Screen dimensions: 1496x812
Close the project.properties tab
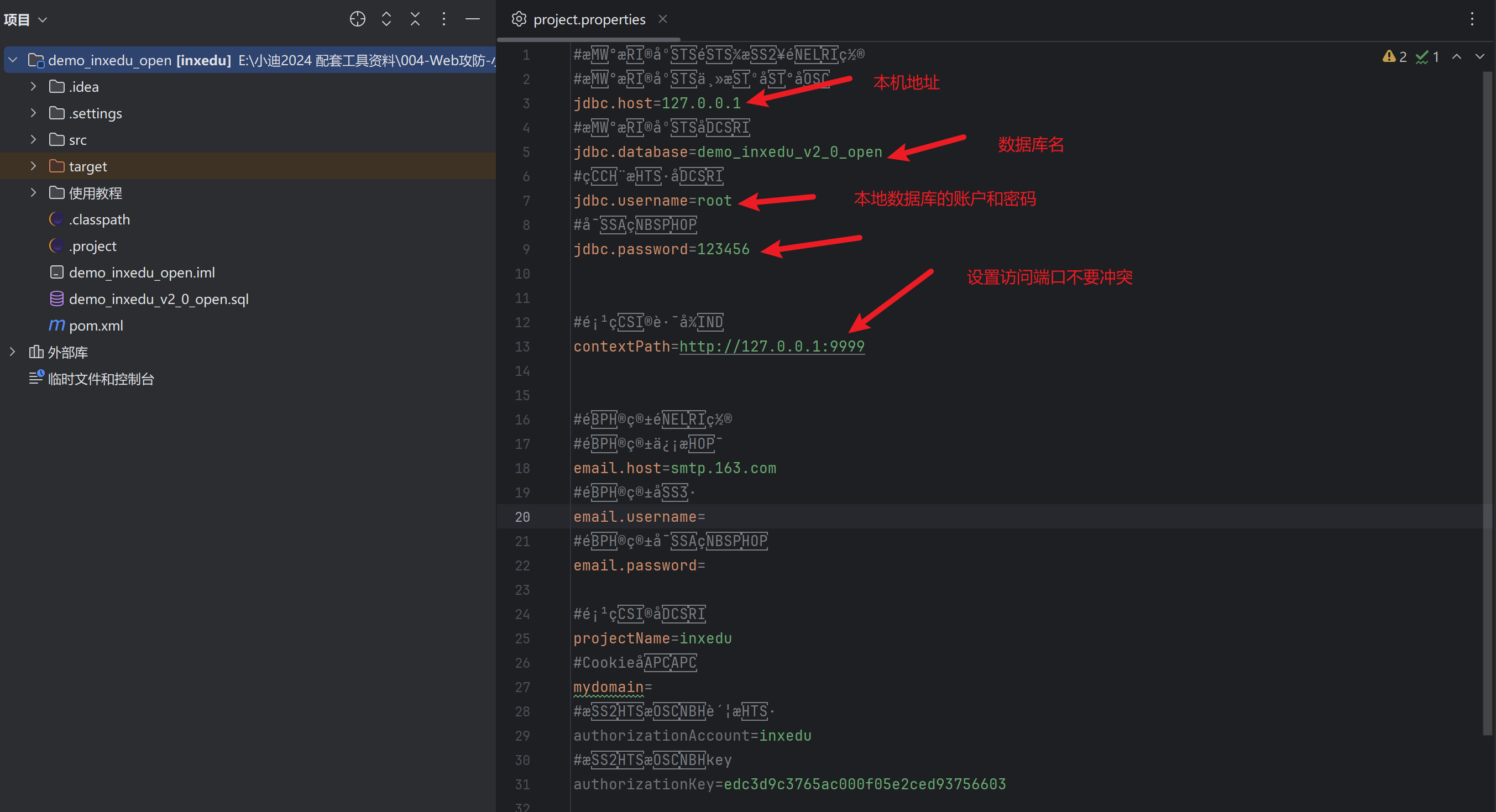point(663,19)
